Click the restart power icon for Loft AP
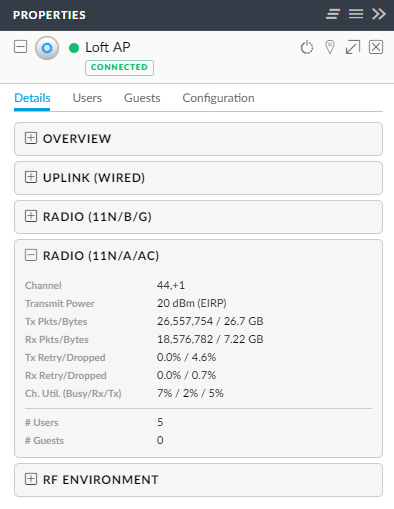This screenshot has height=509, width=394. pos(307,47)
